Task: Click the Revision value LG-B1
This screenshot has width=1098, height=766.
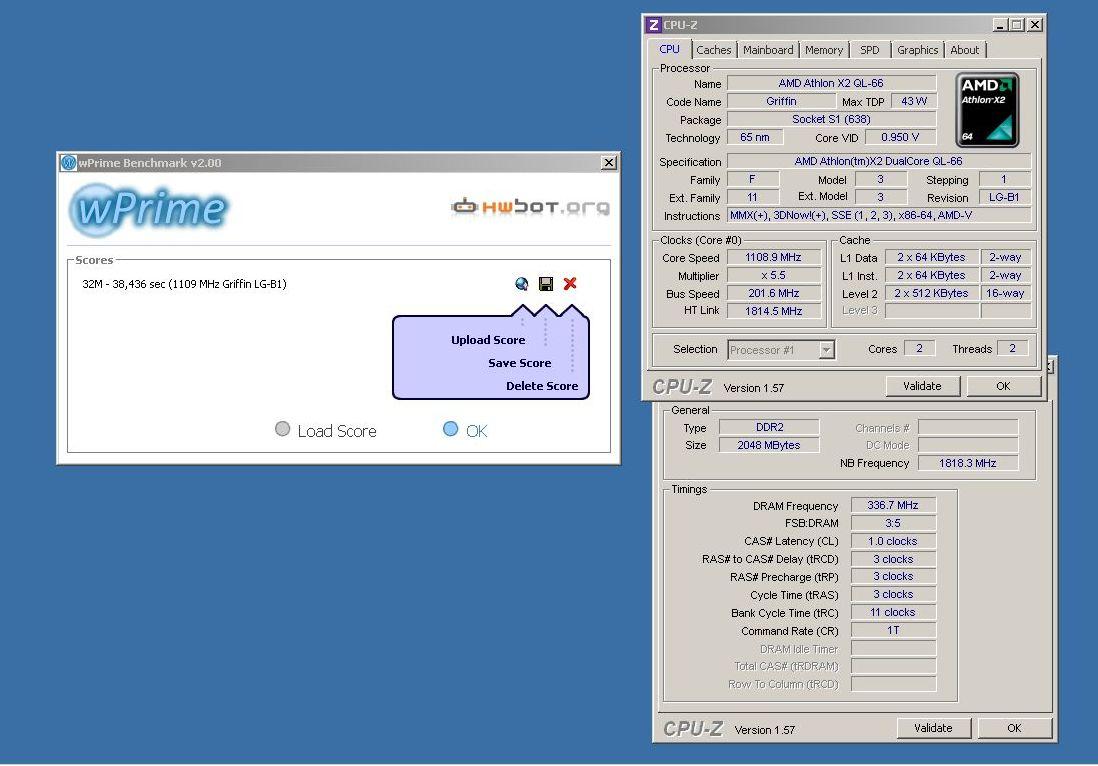Action: tap(1004, 197)
